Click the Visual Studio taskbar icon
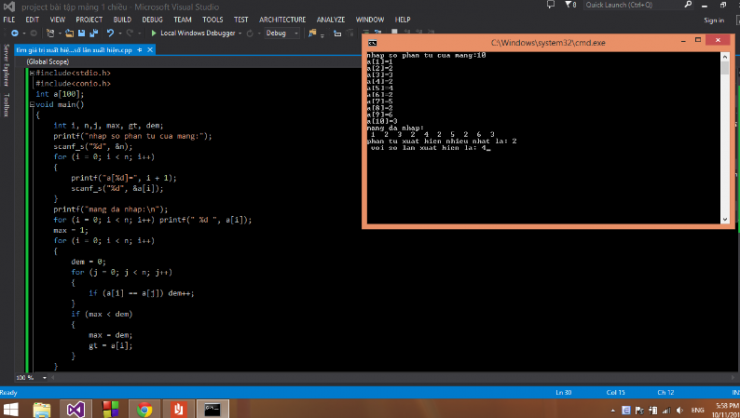Image resolution: width=740 pixels, height=418 pixels. (x=77, y=408)
